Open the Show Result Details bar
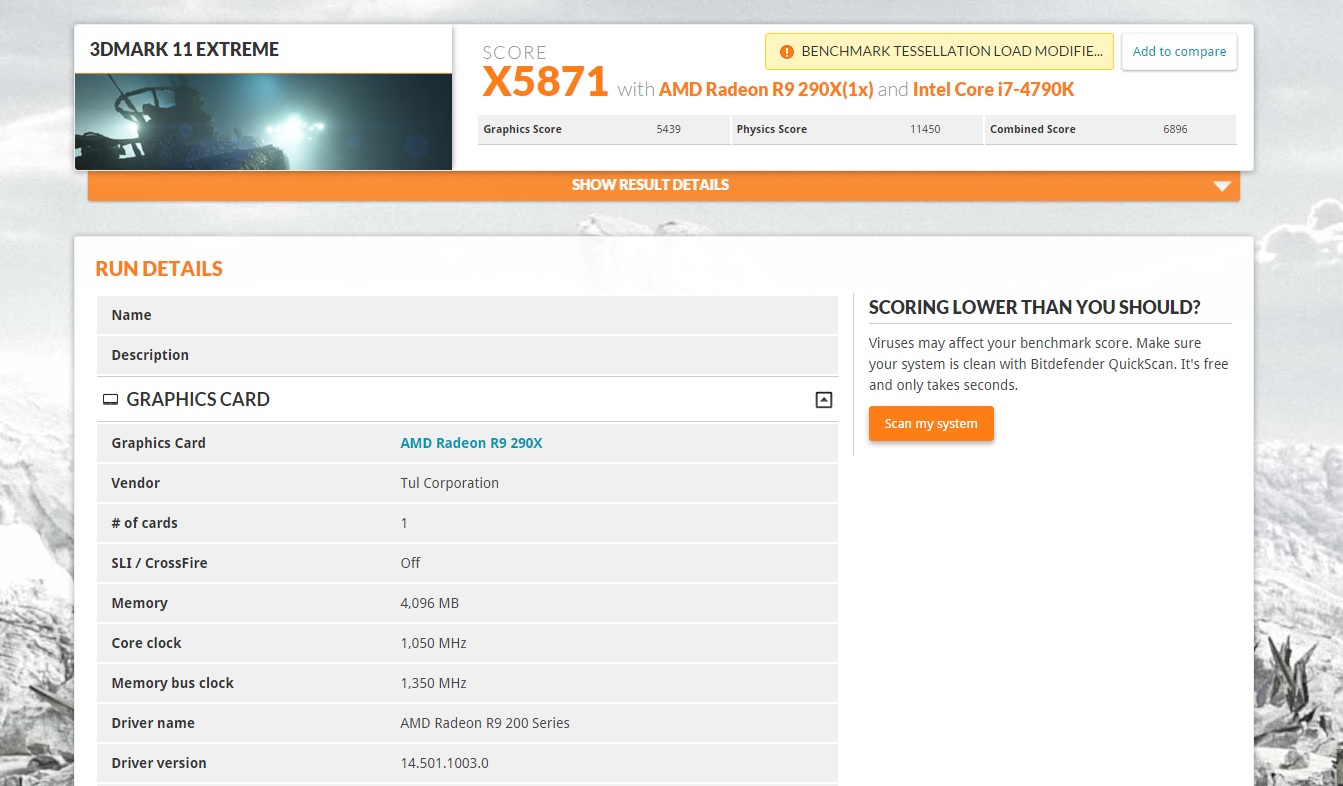The image size is (1343, 786). [x=664, y=185]
